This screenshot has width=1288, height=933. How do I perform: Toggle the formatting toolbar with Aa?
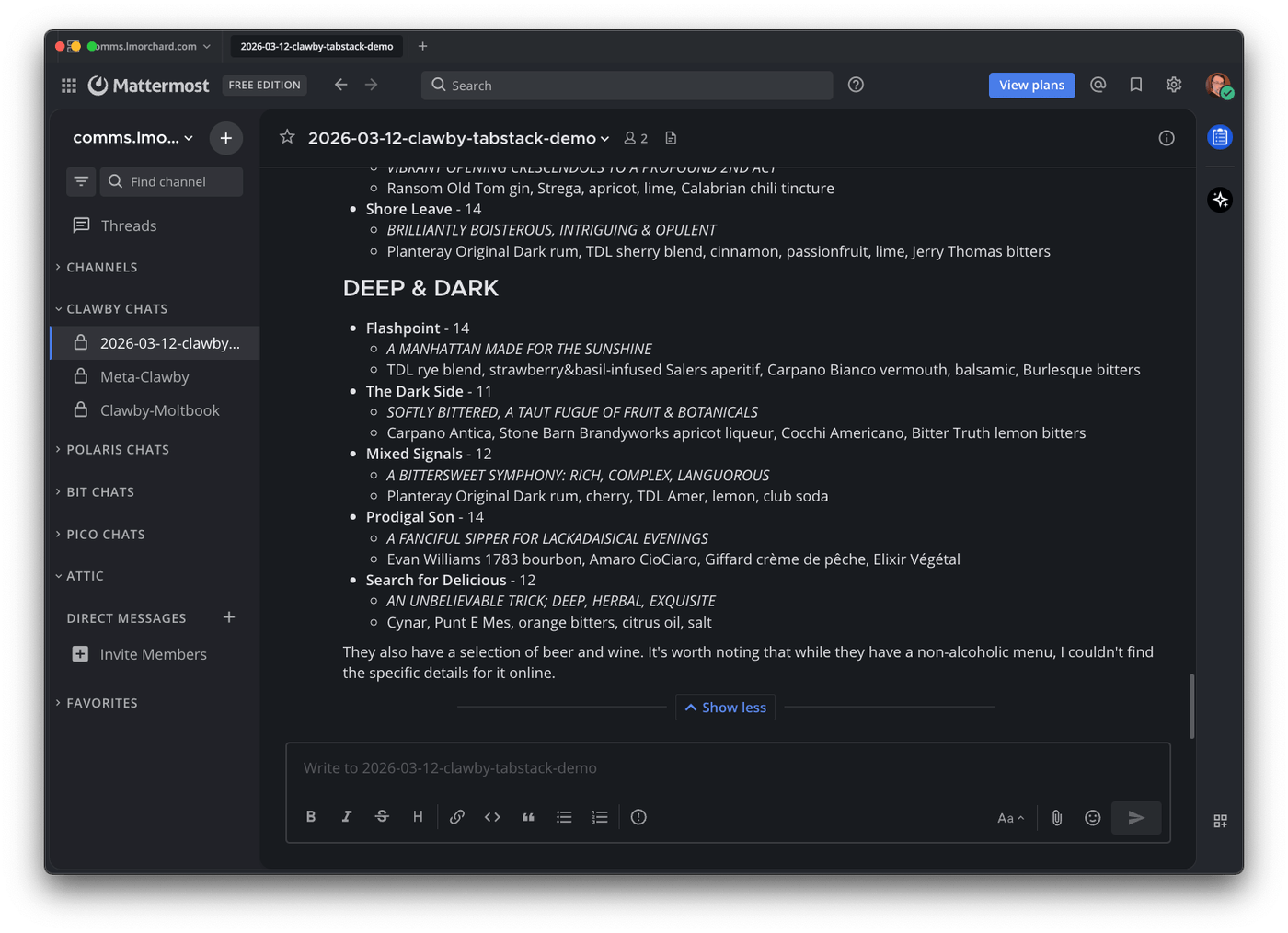(x=1010, y=818)
